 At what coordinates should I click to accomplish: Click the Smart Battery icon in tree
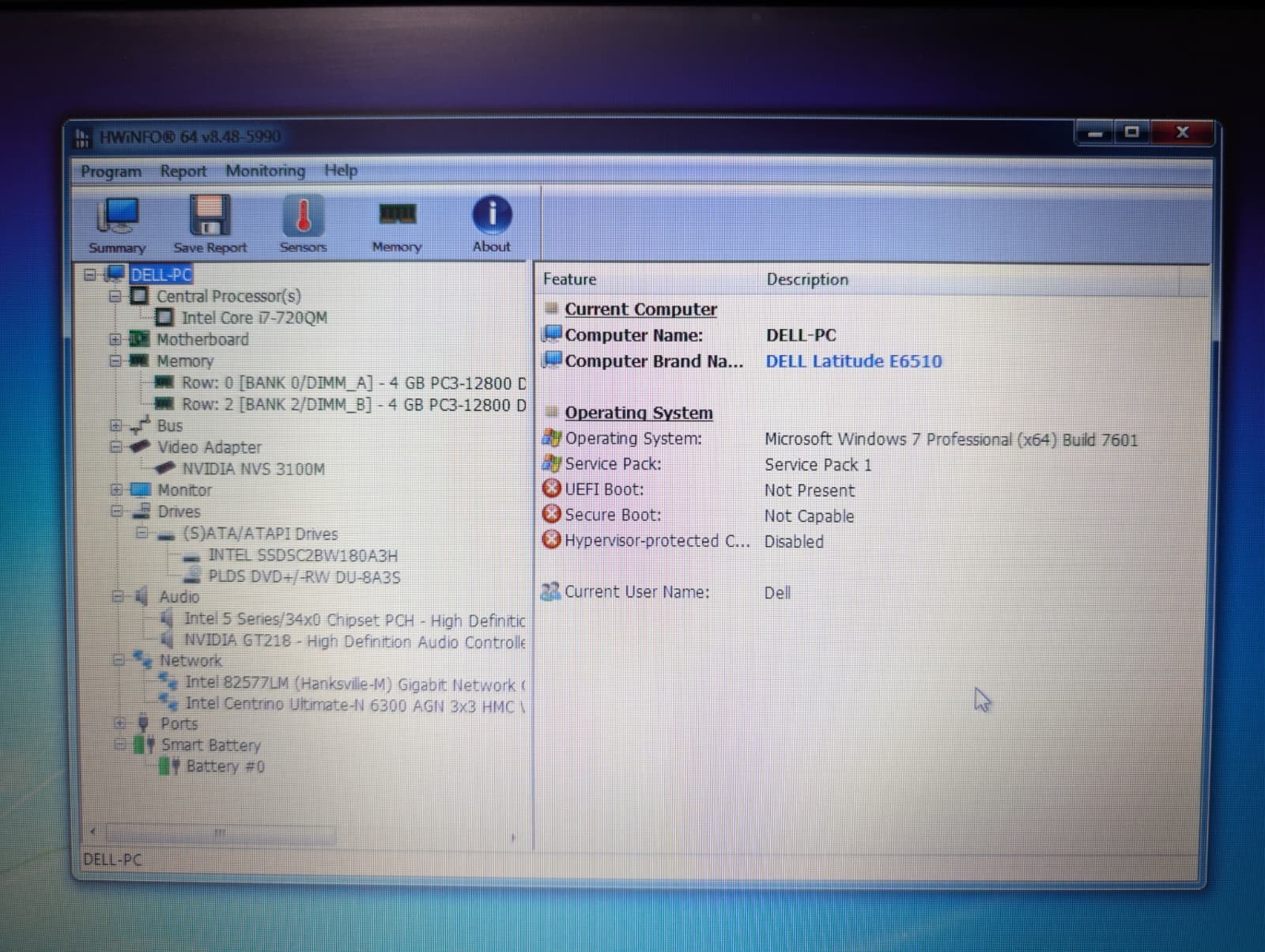click(x=144, y=744)
